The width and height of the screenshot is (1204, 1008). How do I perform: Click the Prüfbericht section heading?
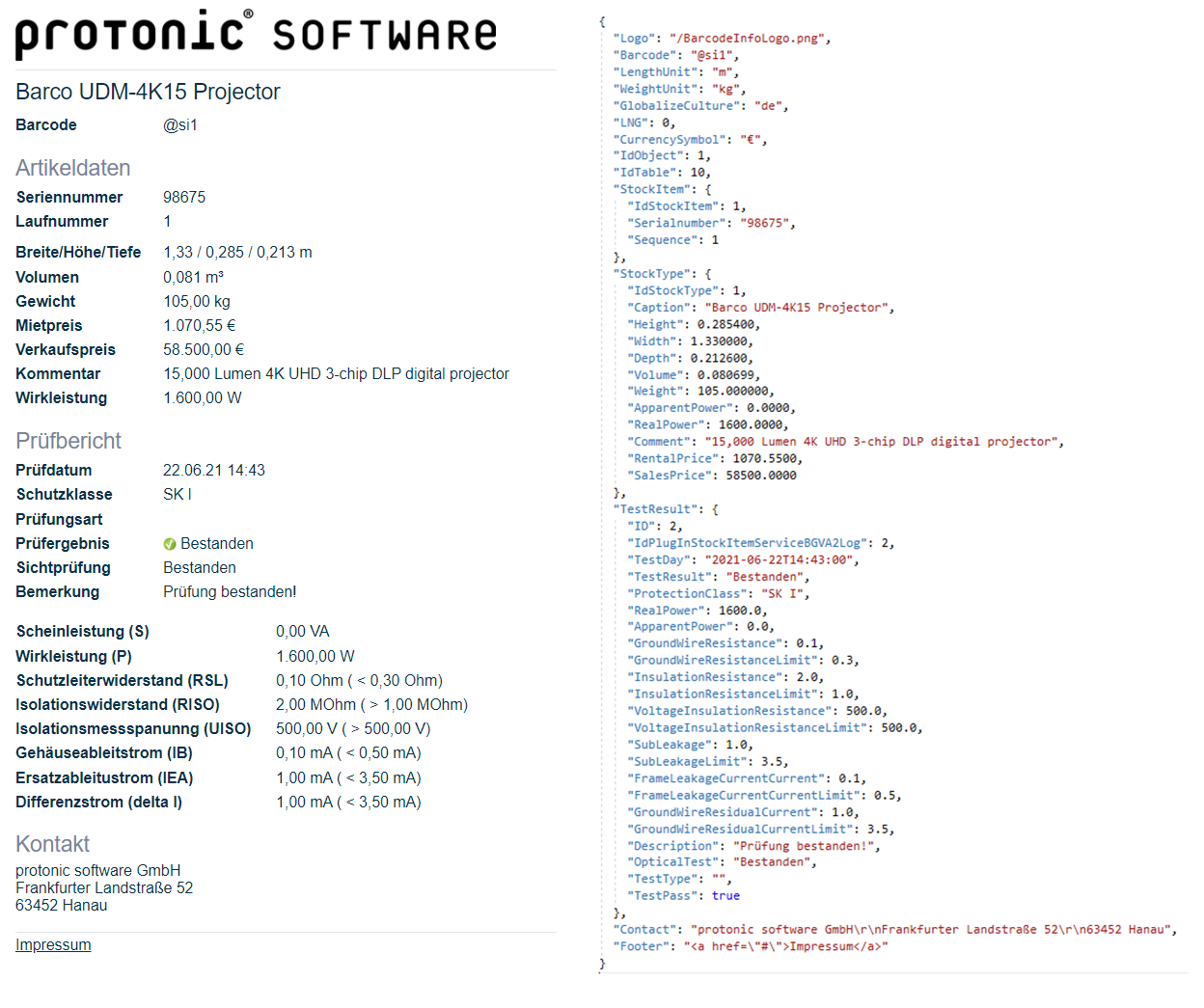68,441
